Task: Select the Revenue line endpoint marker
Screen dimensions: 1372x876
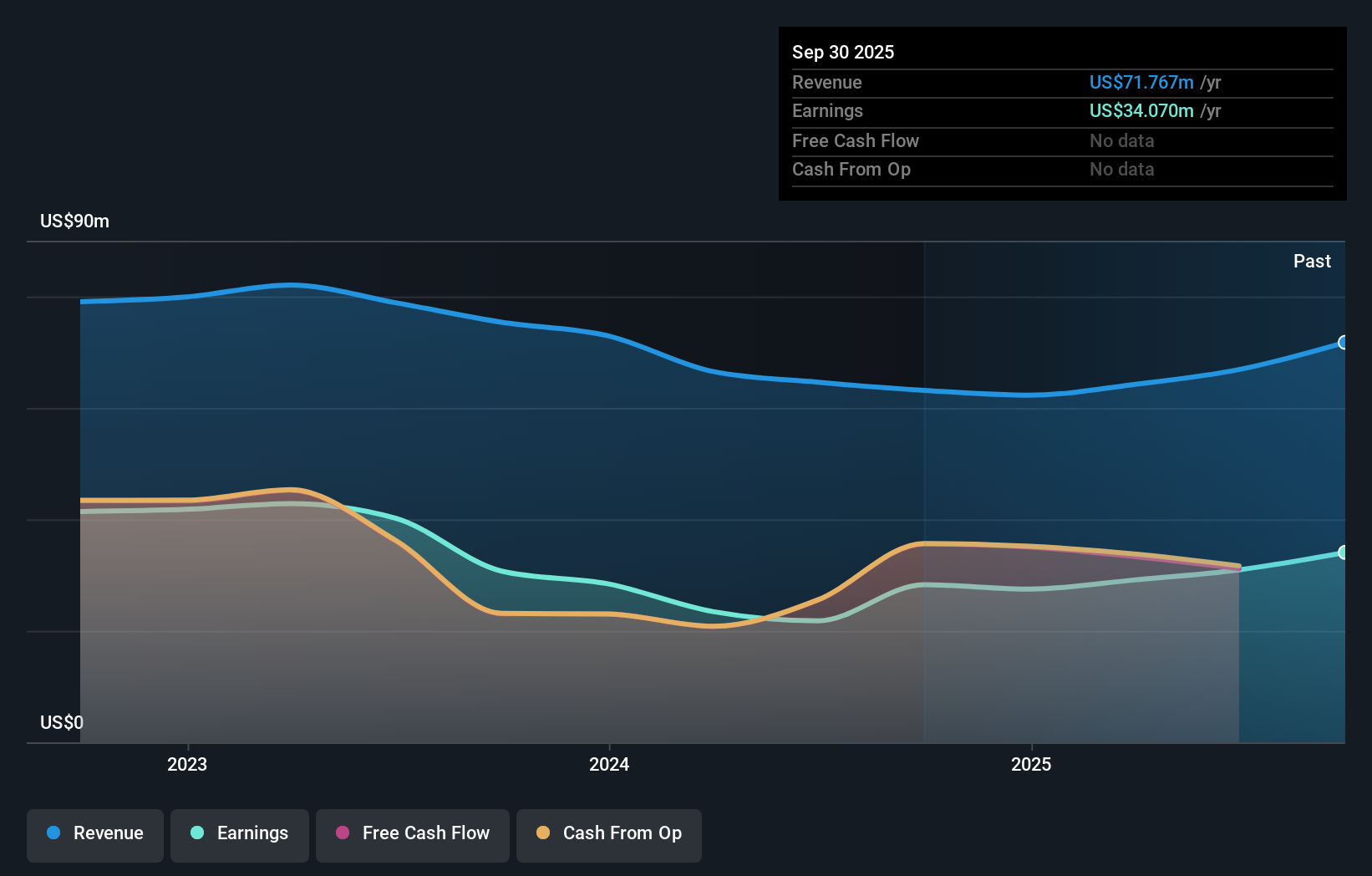Action: pyautogui.click(x=1343, y=343)
